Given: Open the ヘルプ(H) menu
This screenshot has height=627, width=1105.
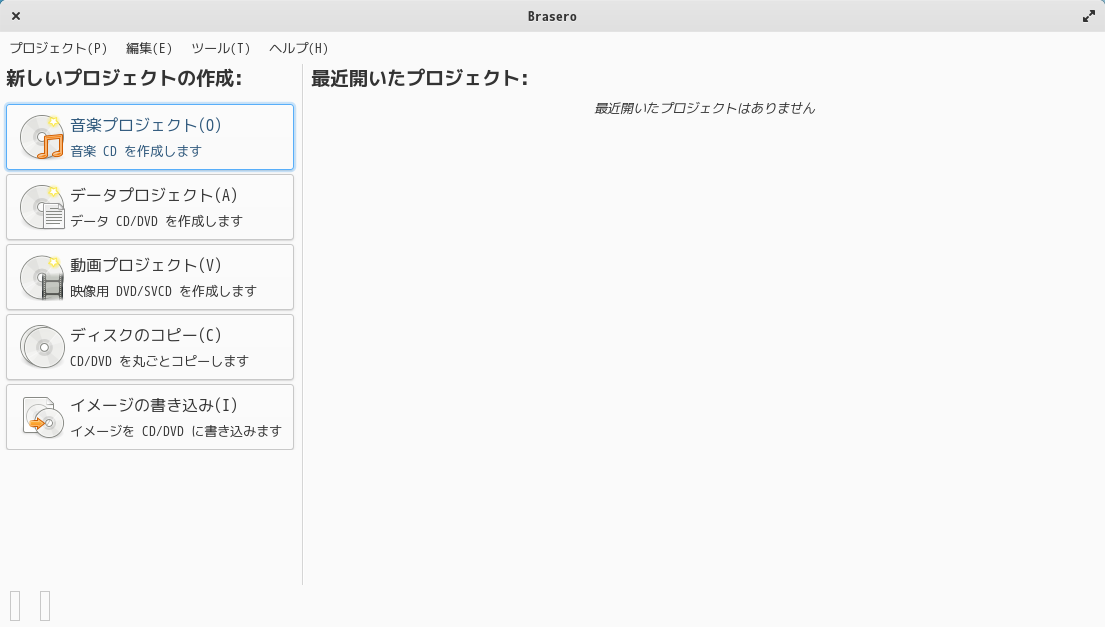Looking at the screenshot, I should (x=299, y=48).
